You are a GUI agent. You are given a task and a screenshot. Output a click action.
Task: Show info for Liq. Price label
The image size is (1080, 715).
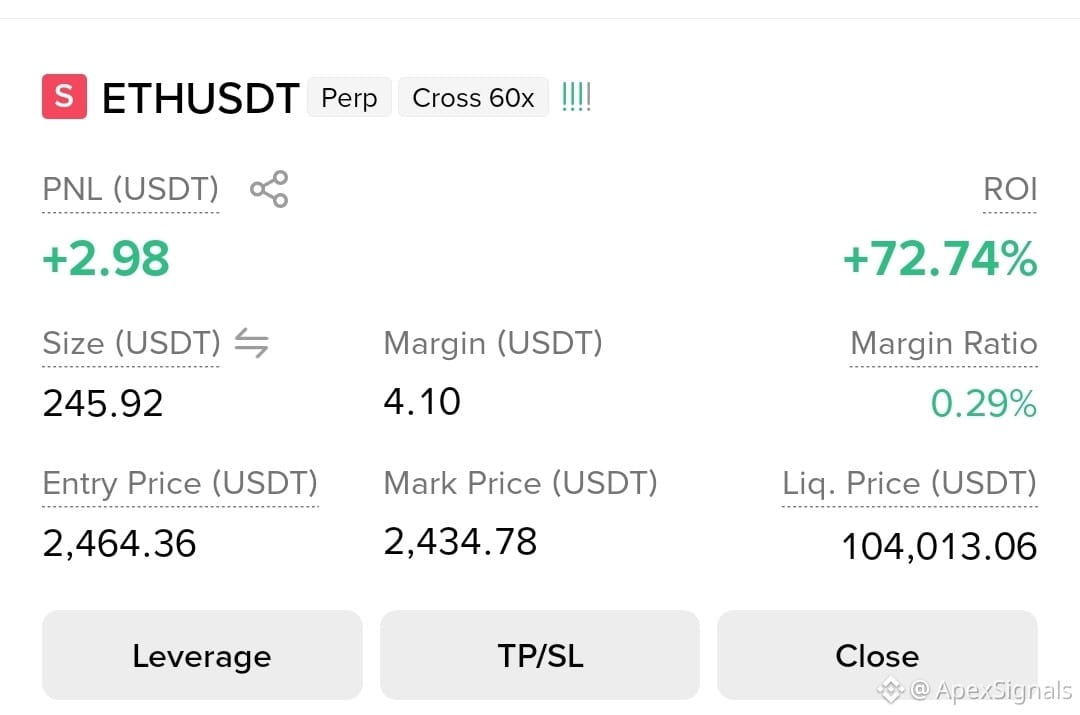click(909, 484)
